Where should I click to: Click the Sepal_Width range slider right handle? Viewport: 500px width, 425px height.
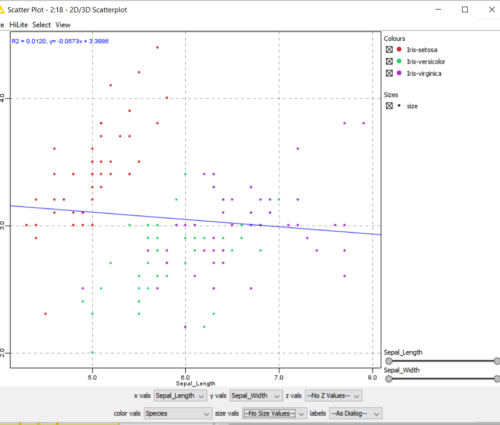point(497,379)
